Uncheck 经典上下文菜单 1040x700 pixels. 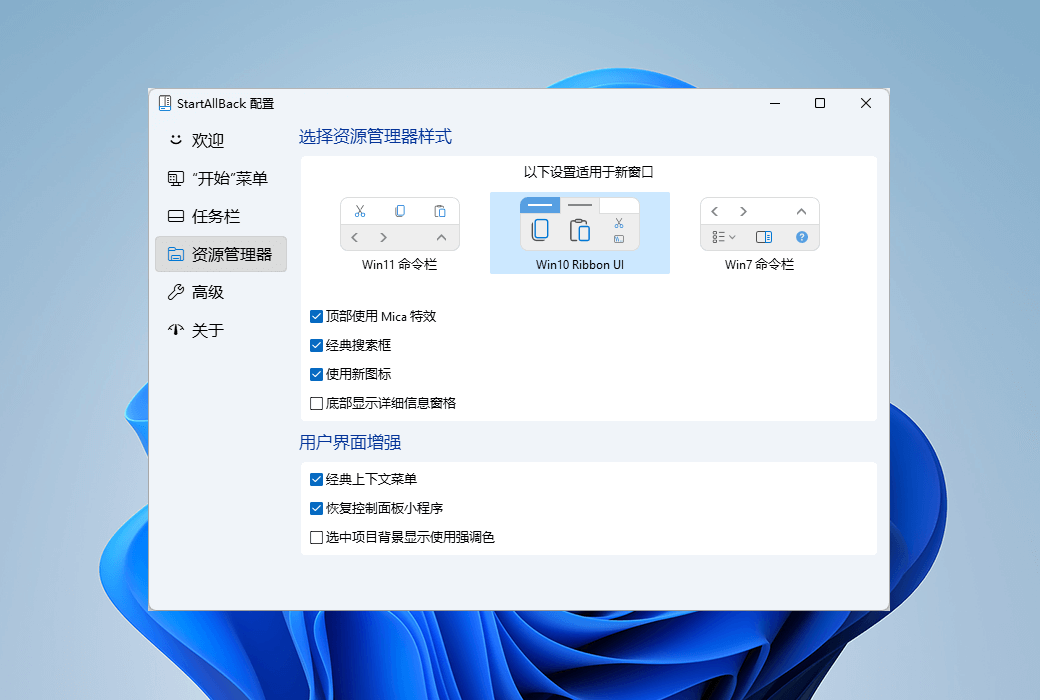316,479
